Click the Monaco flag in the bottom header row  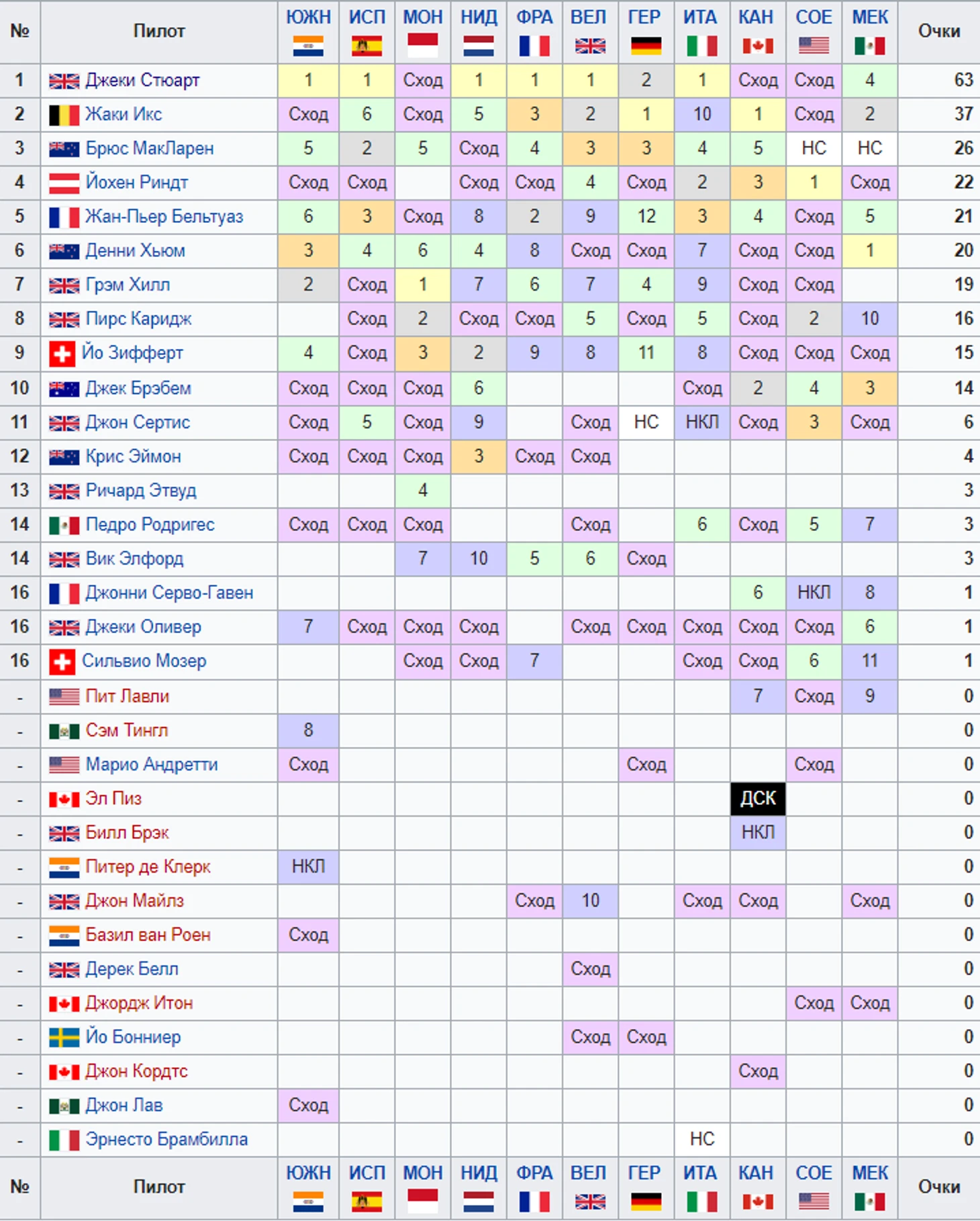click(423, 1202)
